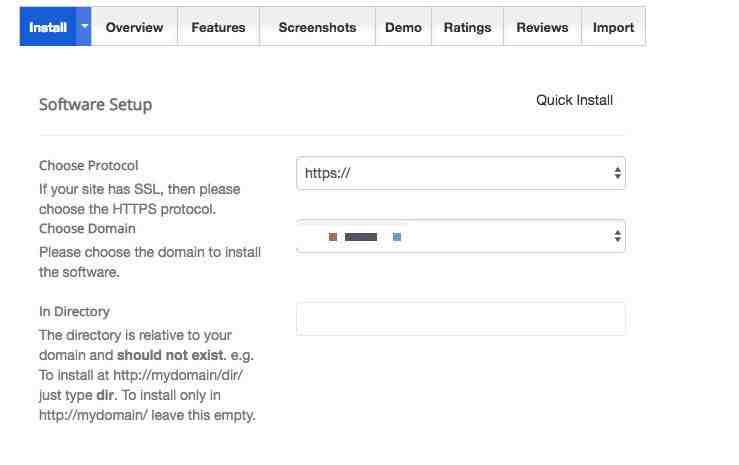739x465 pixels.
Task: Show the Ratings tab
Action: click(x=467, y=27)
